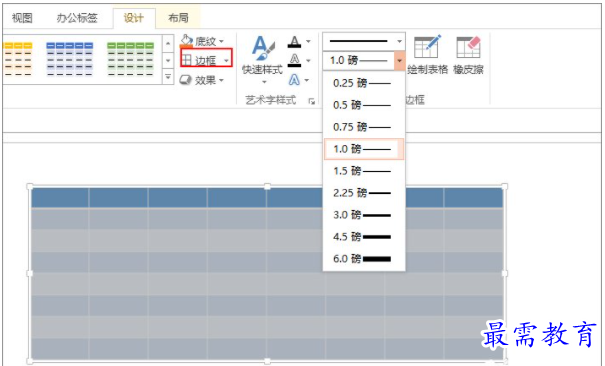Switch to the 布局 tab
This screenshot has height=366, width=605.
pyautogui.click(x=178, y=18)
